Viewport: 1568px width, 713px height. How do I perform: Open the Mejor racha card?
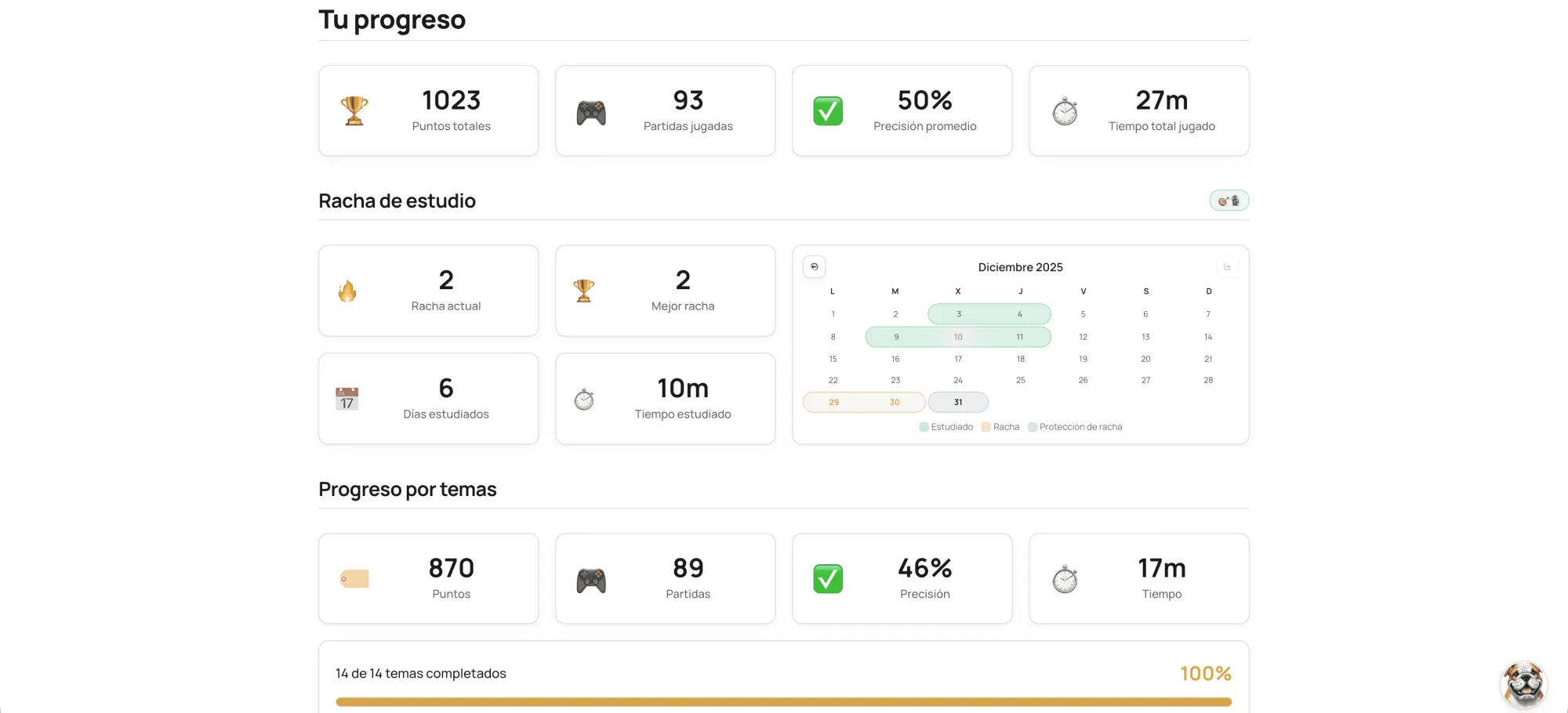[x=665, y=291]
